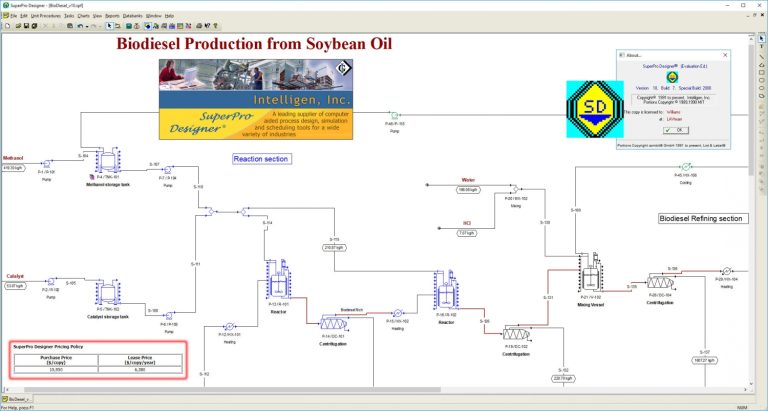Click the printer icon in toolbar
The width and height of the screenshot is (768, 411).
199,25
